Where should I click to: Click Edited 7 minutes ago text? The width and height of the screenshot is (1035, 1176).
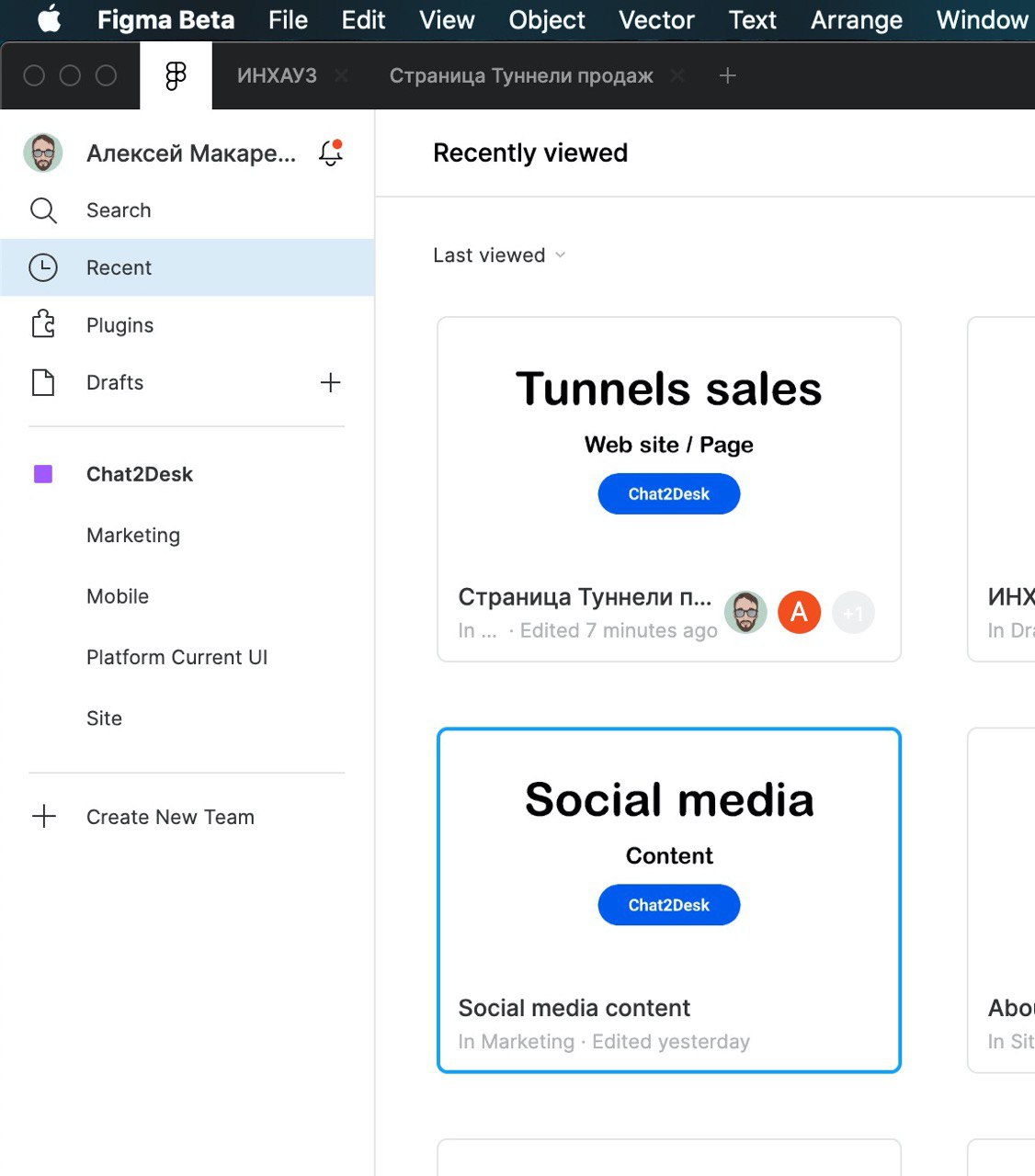[619, 631]
